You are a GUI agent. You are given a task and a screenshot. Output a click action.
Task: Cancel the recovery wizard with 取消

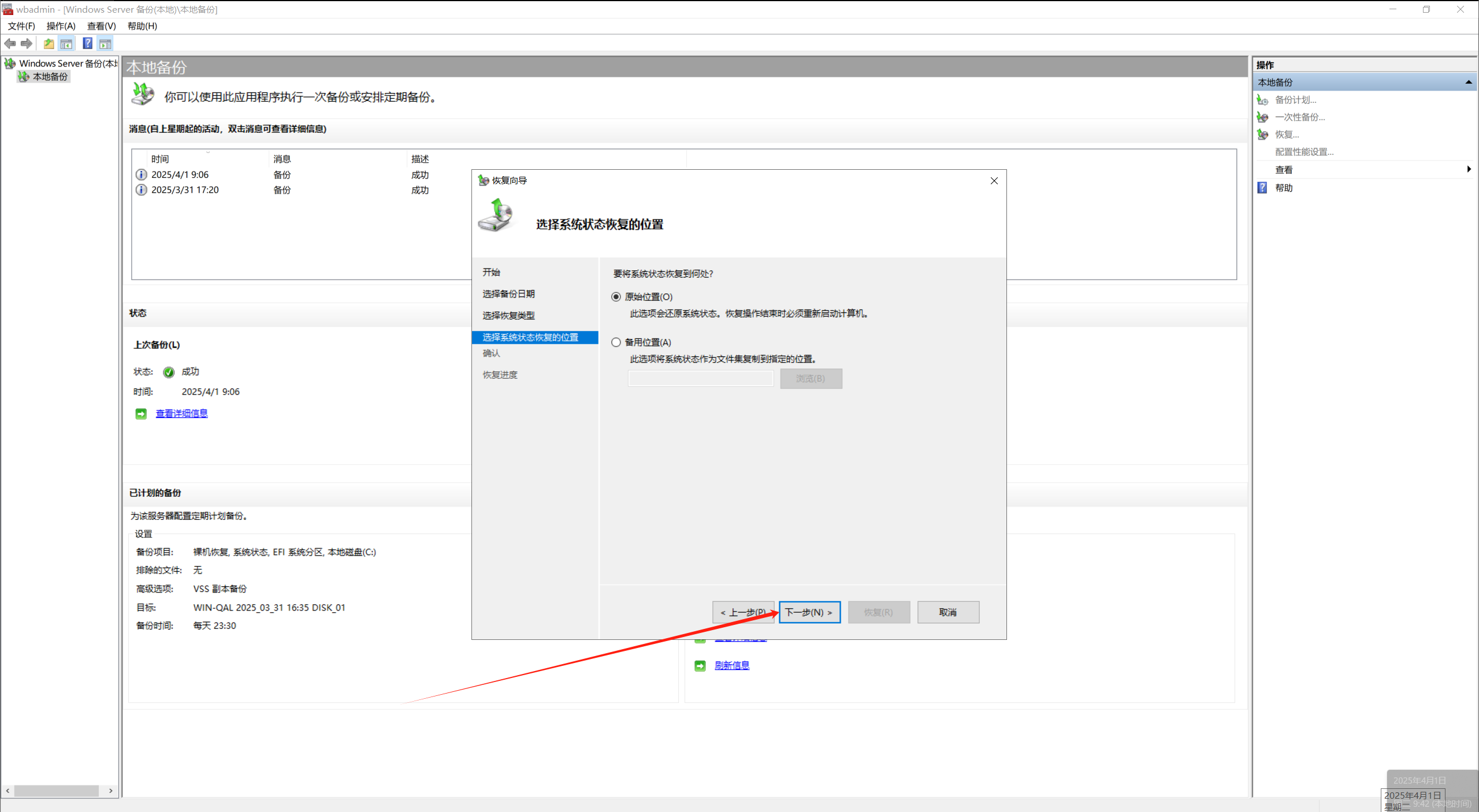pos(947,612)
